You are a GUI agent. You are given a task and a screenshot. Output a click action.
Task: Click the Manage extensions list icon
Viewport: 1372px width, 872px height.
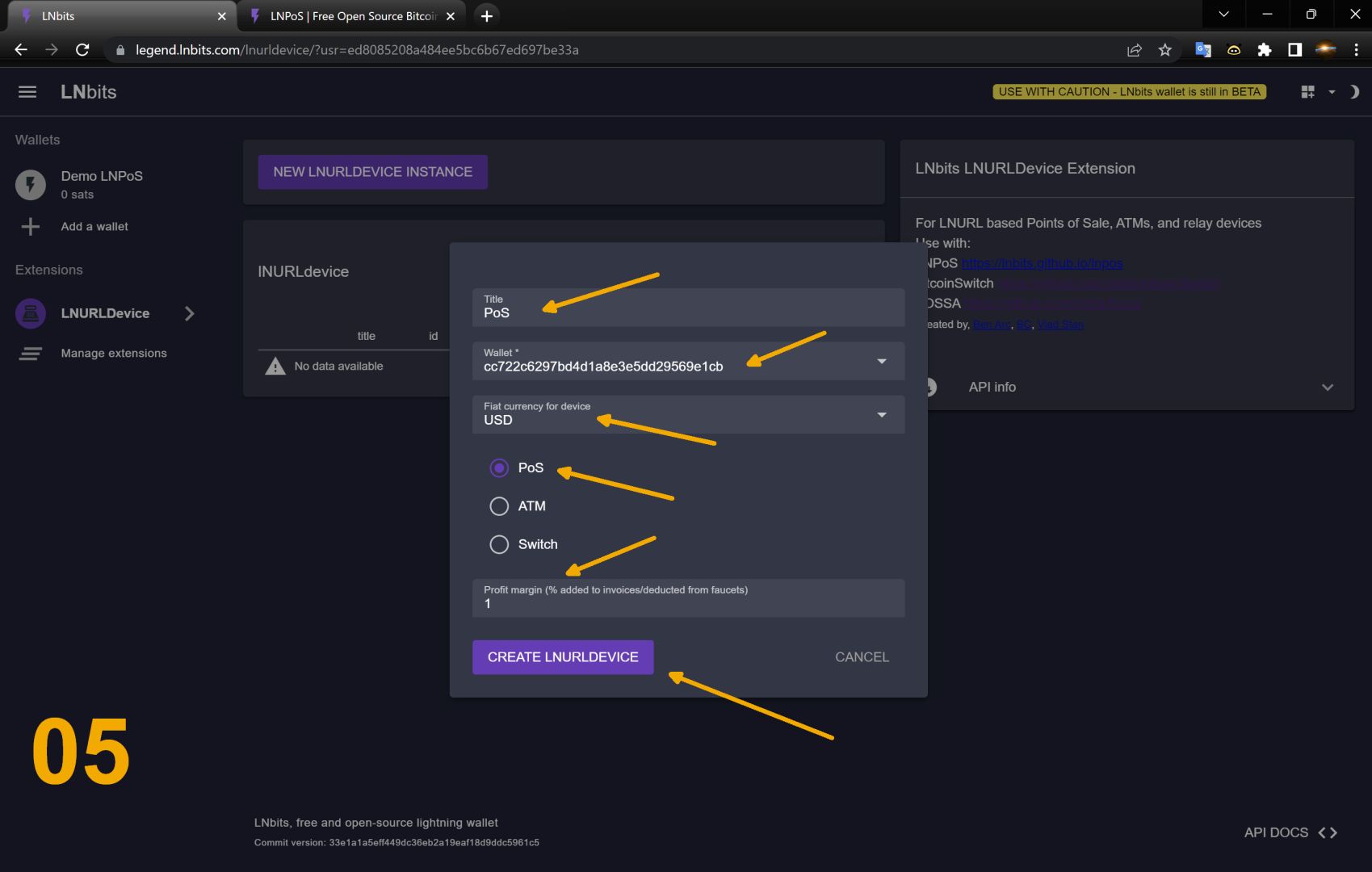pos(31,354)
